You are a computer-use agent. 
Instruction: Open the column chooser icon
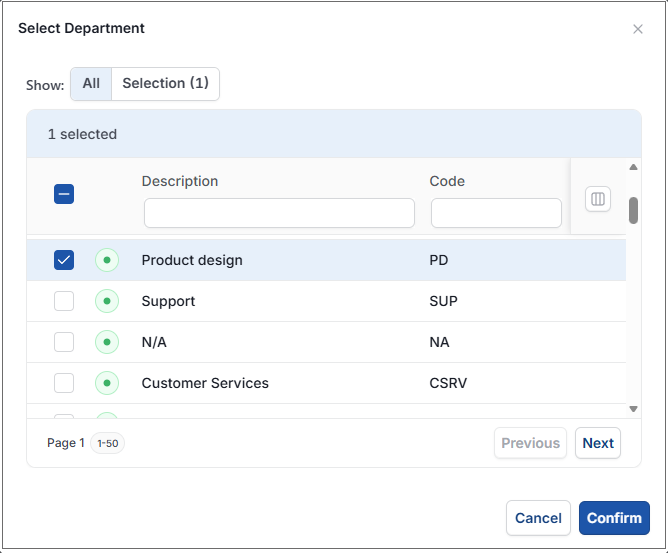point(598,199)
